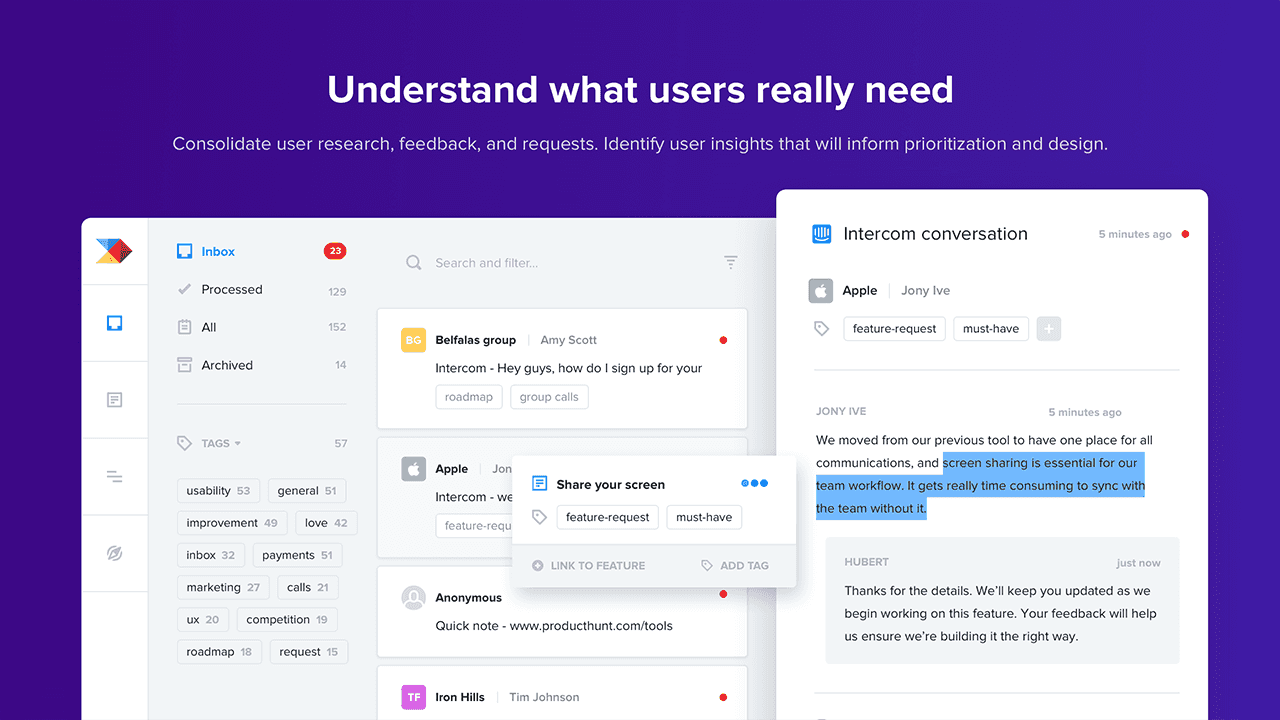The width and height of the screenshot is (1280, 720).
Task: Select the compass icon in the sidebar
Action: pos(115,553)
